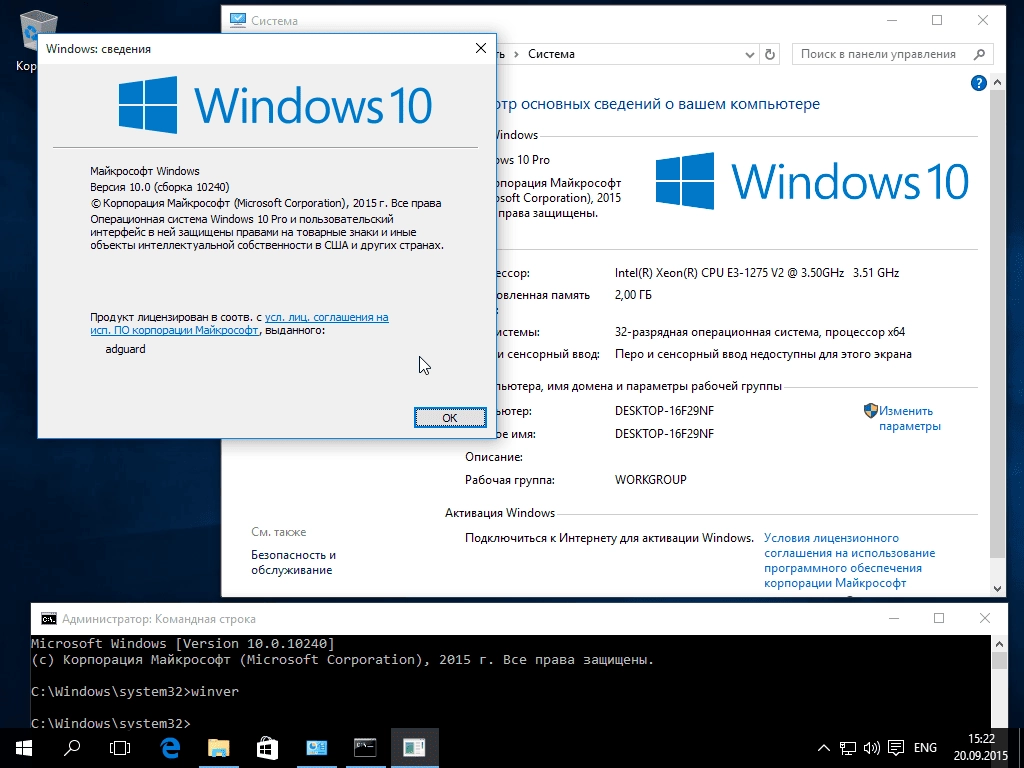
Task: Expand address bar history dropdown
Action: point(750,55)
